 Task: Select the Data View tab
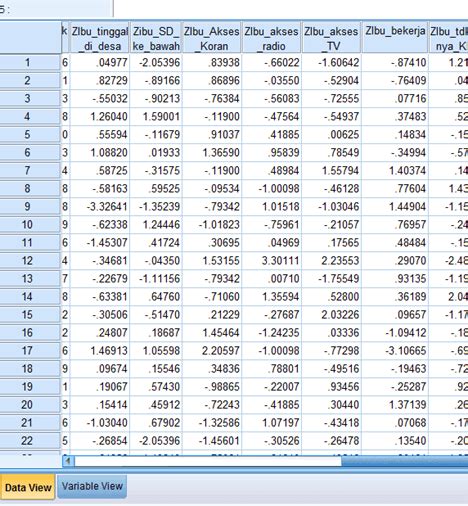pos(28,487)
